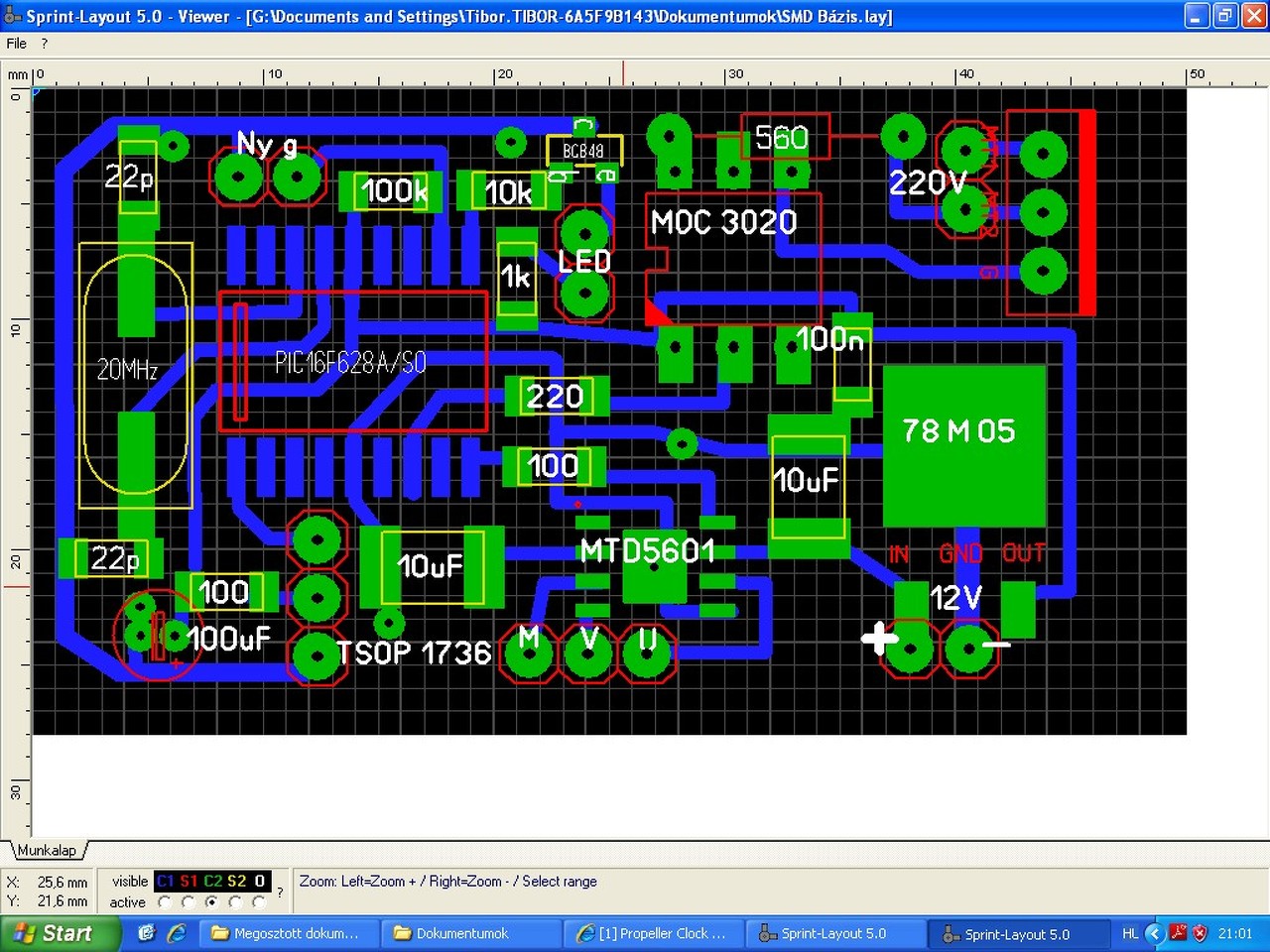Click the PIC16F628A/SO chip label

click(x=350, y=363)
